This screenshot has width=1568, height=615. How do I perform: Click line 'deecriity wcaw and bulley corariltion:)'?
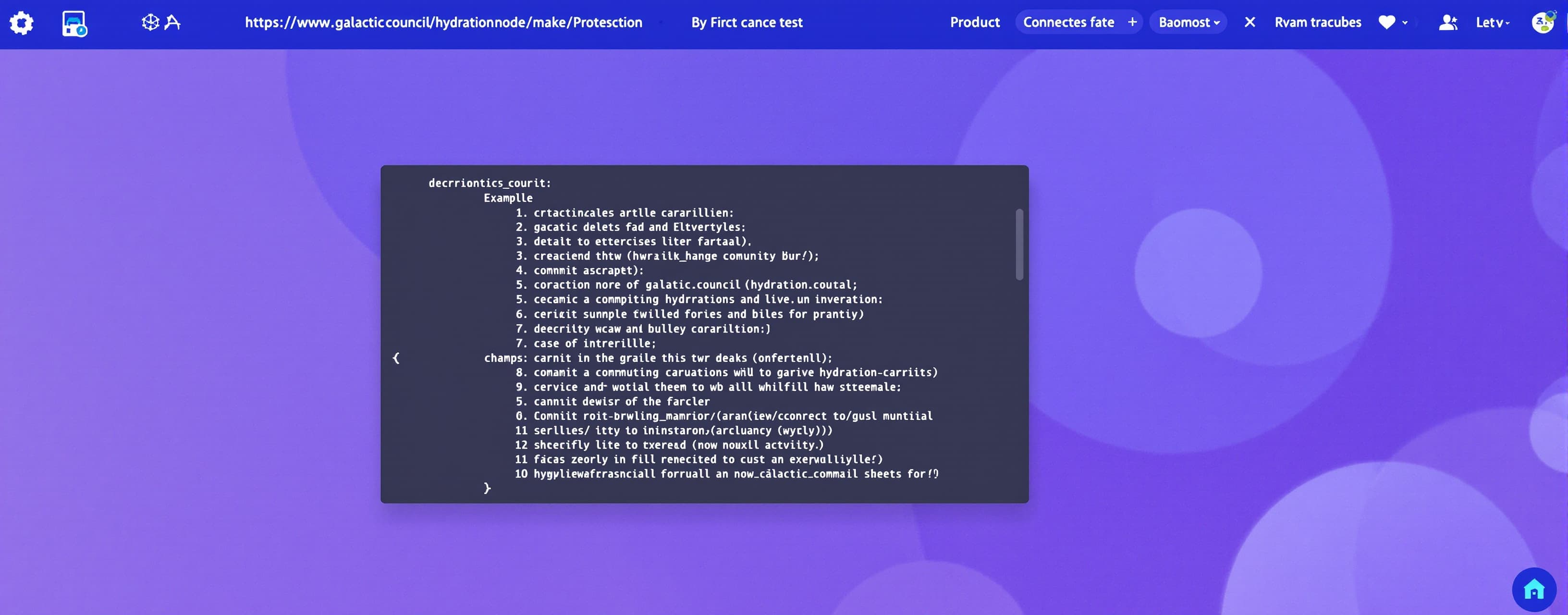coord(643,329)
